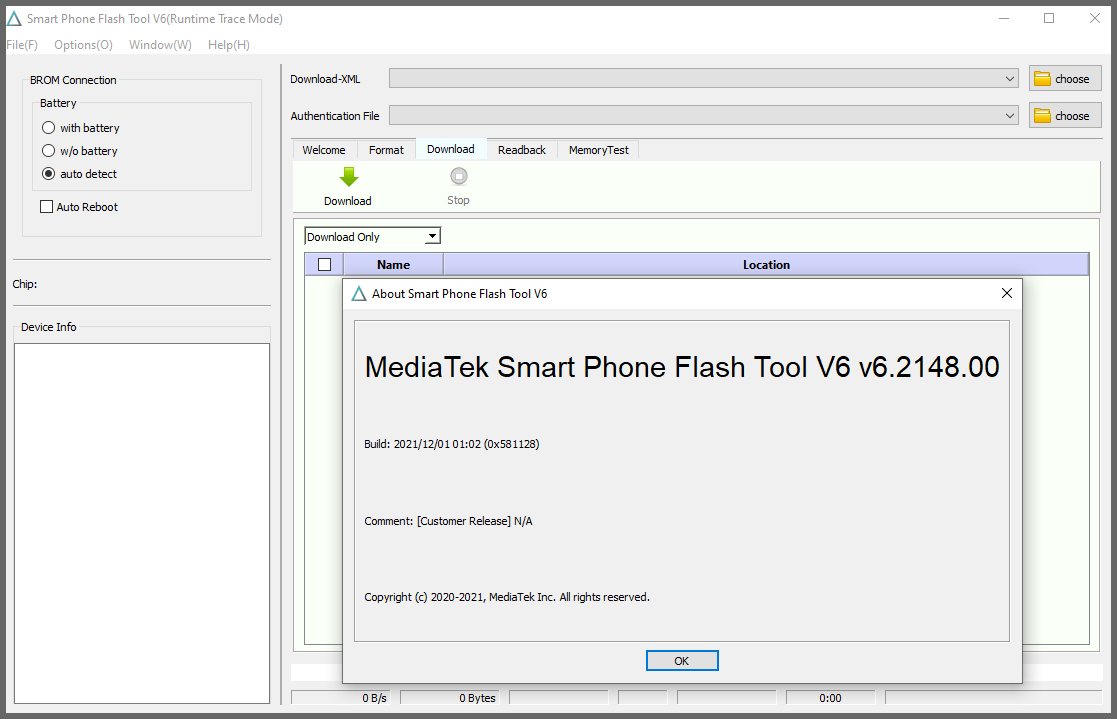This screenshot has width=1117, height=719.
Task: Expand the Download-XML dropdown
Action: pos(1010,79)
